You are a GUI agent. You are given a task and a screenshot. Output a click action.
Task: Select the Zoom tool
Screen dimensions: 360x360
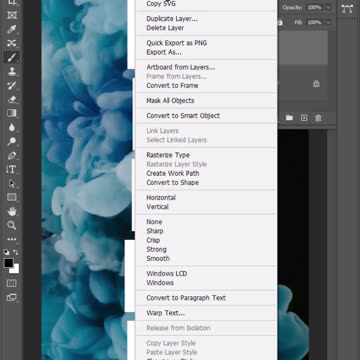click(12, 225)
